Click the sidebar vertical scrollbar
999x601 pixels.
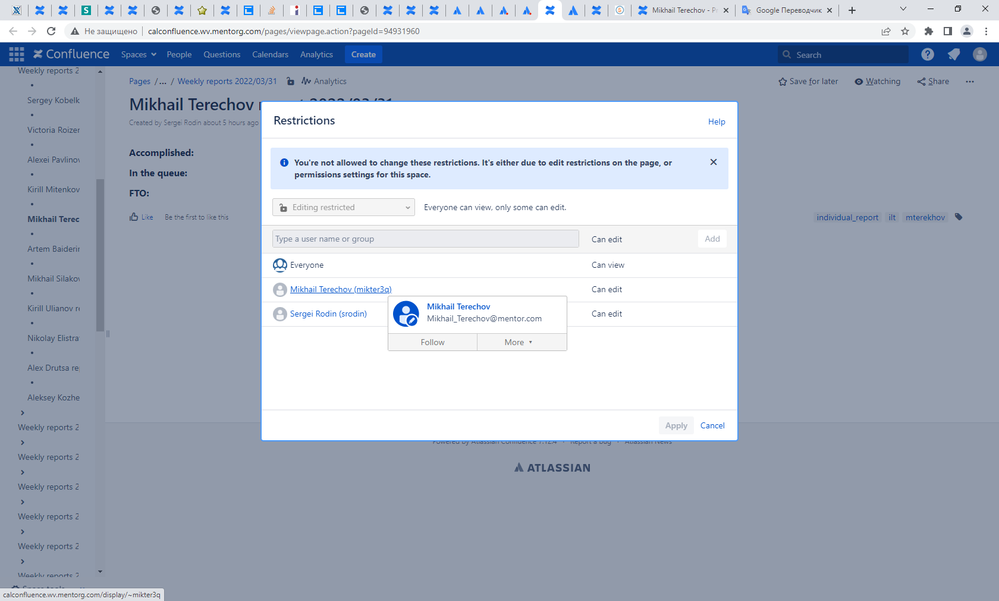click(x=100, y=255)
